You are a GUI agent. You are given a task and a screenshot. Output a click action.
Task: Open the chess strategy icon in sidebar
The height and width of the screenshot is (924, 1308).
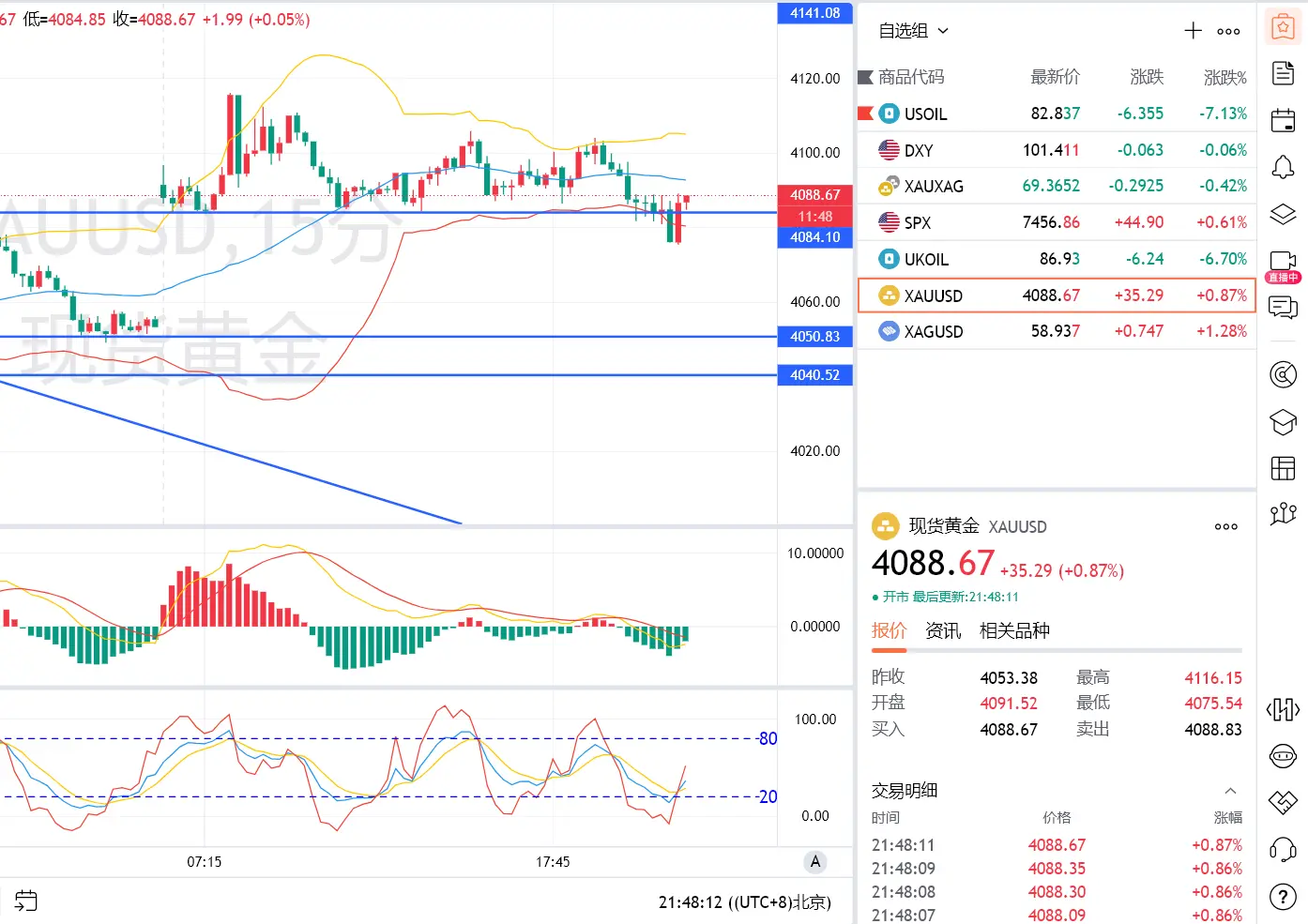tap(1283, 514)
